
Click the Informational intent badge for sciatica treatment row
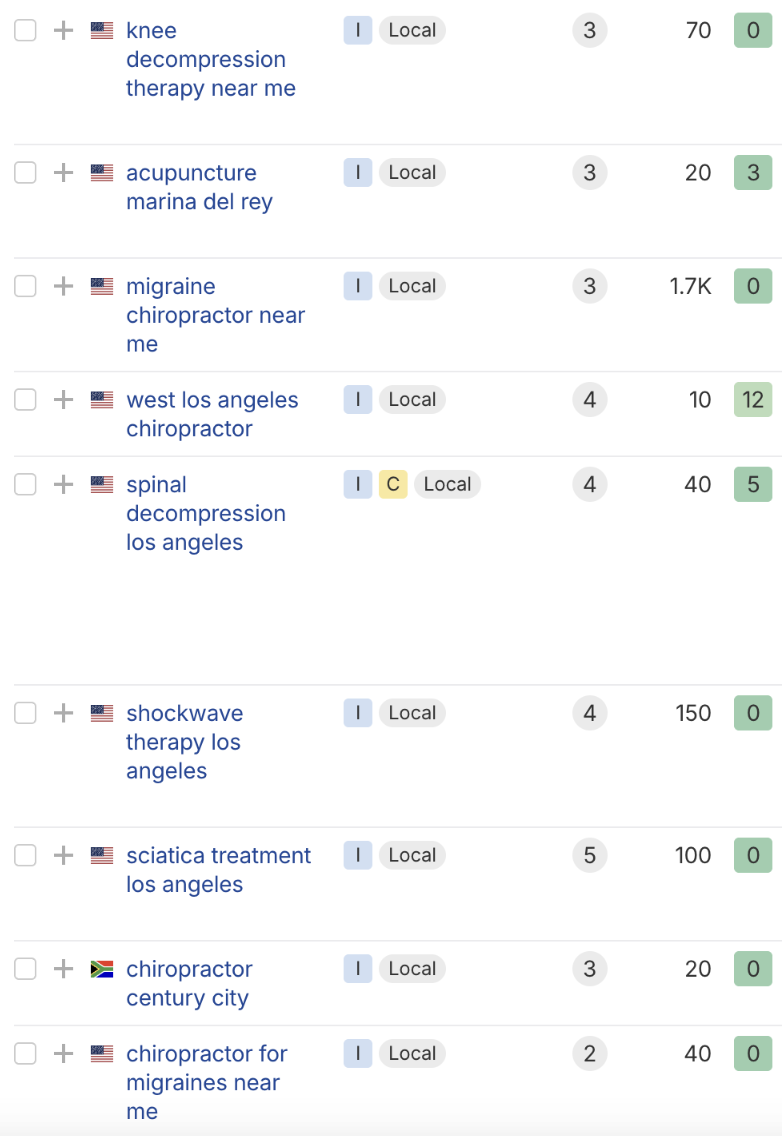(357, 855)
